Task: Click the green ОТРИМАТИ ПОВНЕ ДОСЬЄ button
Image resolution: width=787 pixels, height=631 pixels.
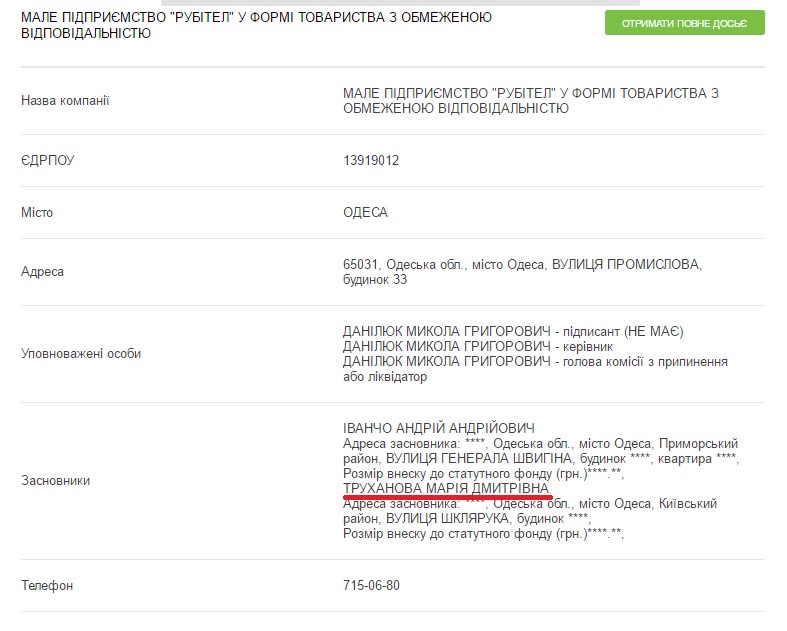Action: (684, 23)
